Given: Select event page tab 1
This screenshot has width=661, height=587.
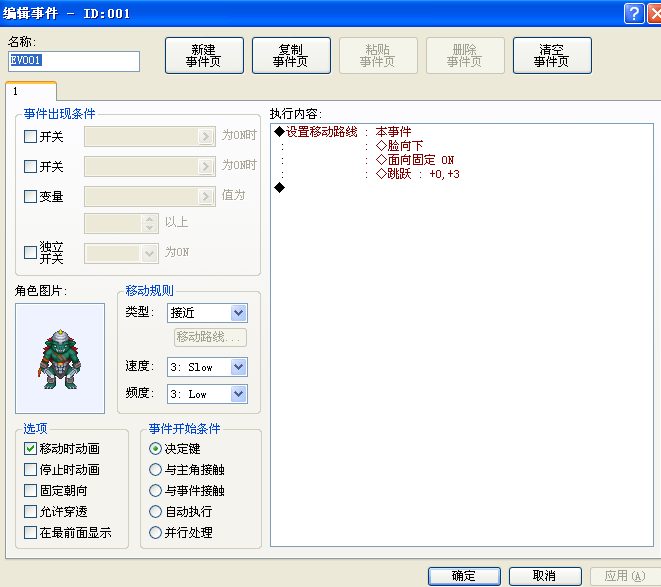Looking at the screenshot, I should click(x=31, y=92).
